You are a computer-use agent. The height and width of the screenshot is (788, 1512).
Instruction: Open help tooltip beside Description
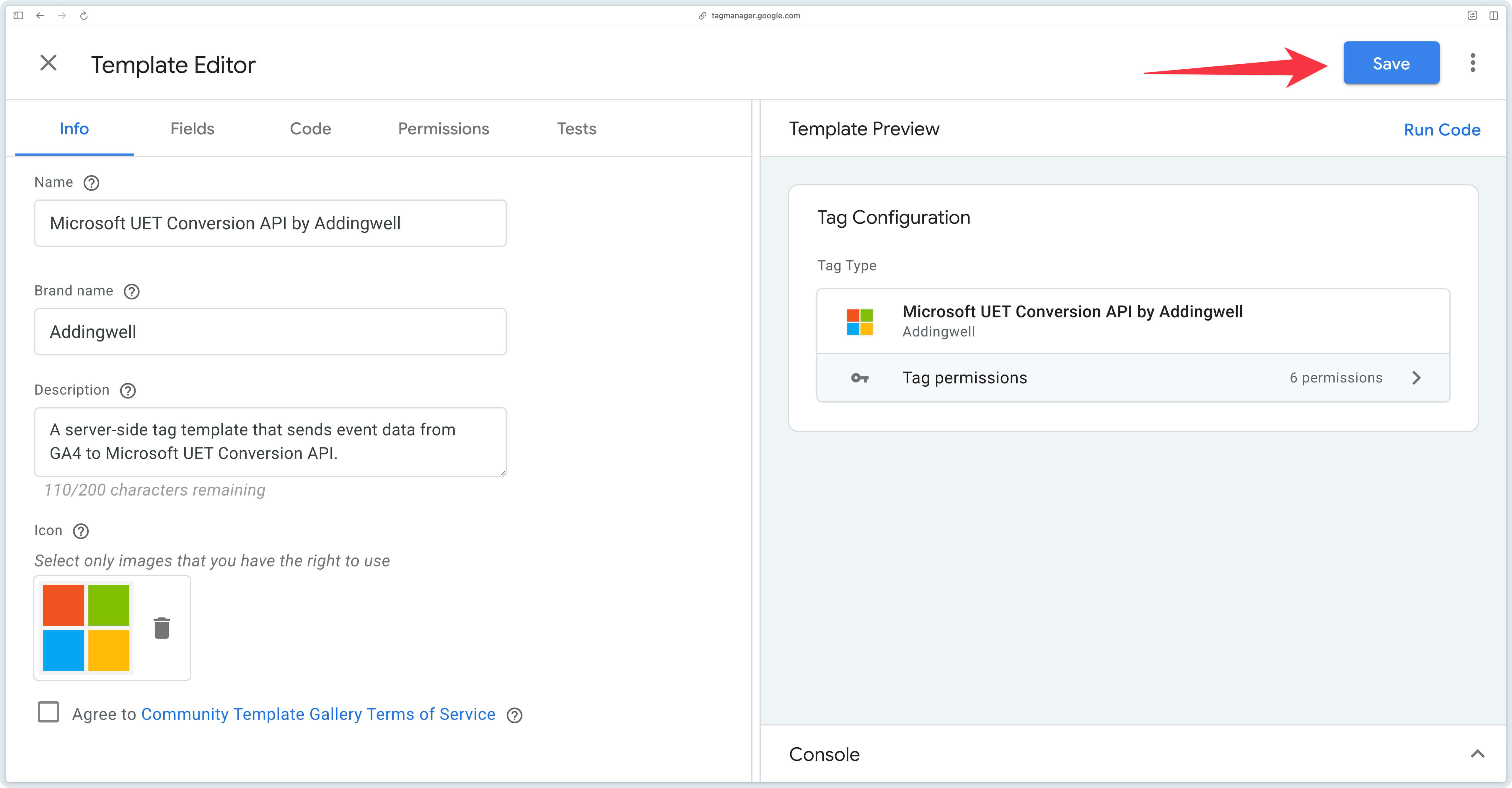point(127,390)
